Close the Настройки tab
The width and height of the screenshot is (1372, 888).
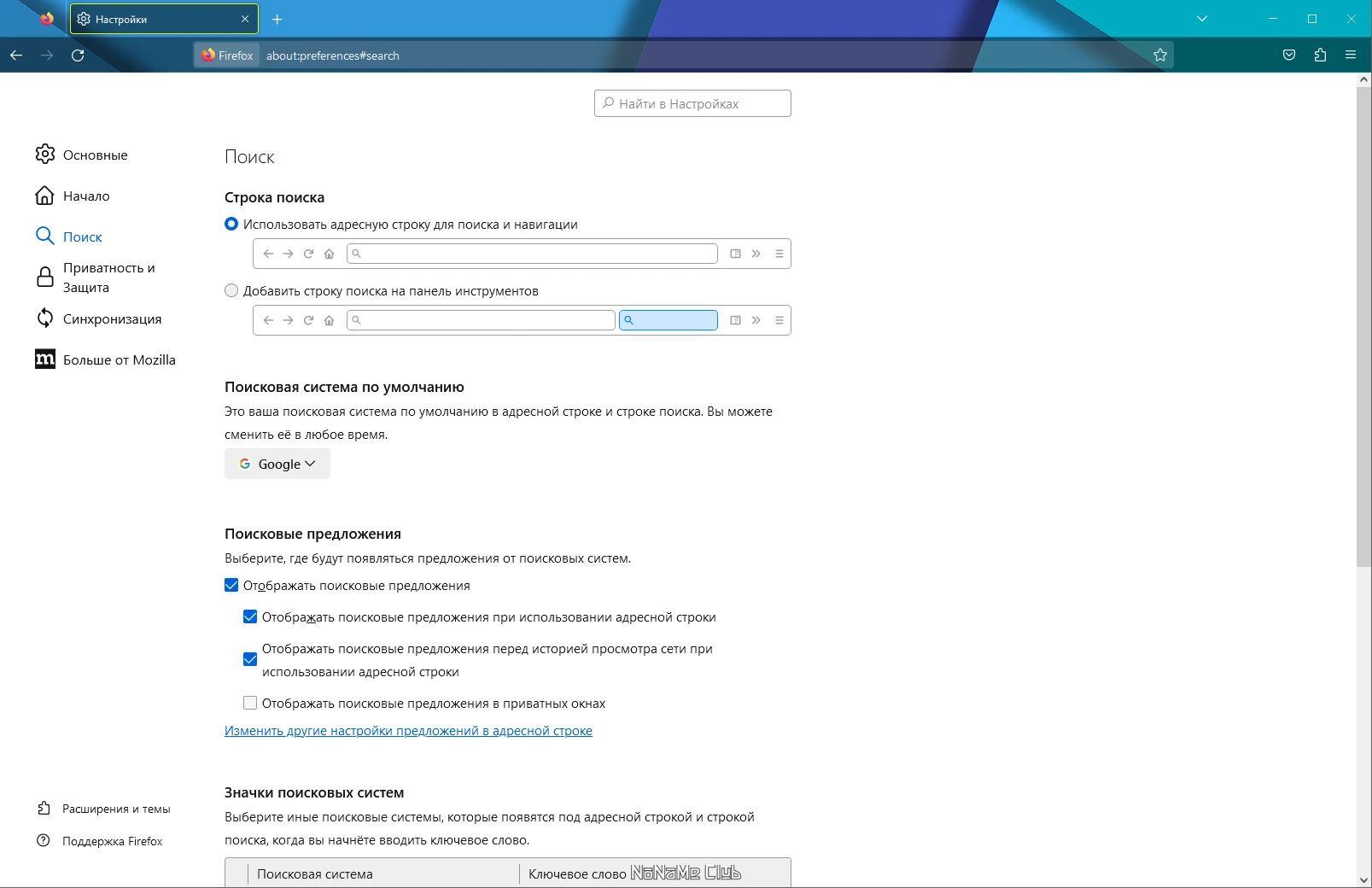(x=245, y=19)
